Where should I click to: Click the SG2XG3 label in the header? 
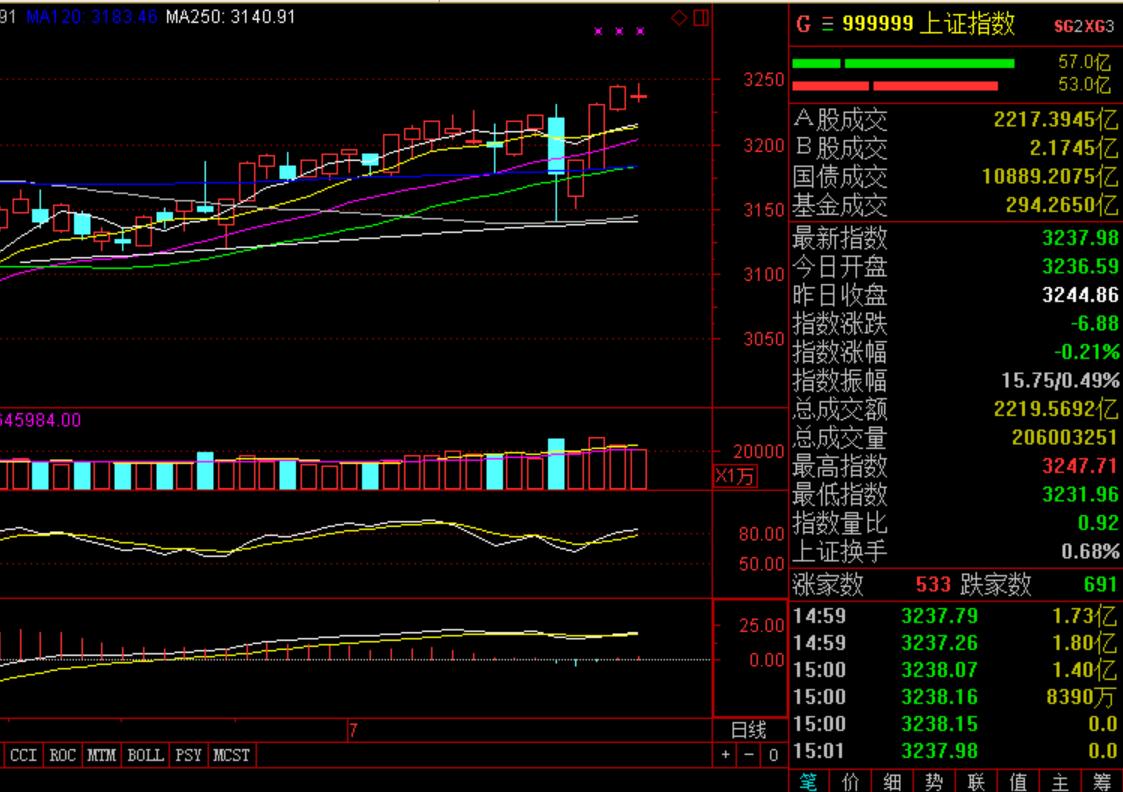[x=1083, y=26]
